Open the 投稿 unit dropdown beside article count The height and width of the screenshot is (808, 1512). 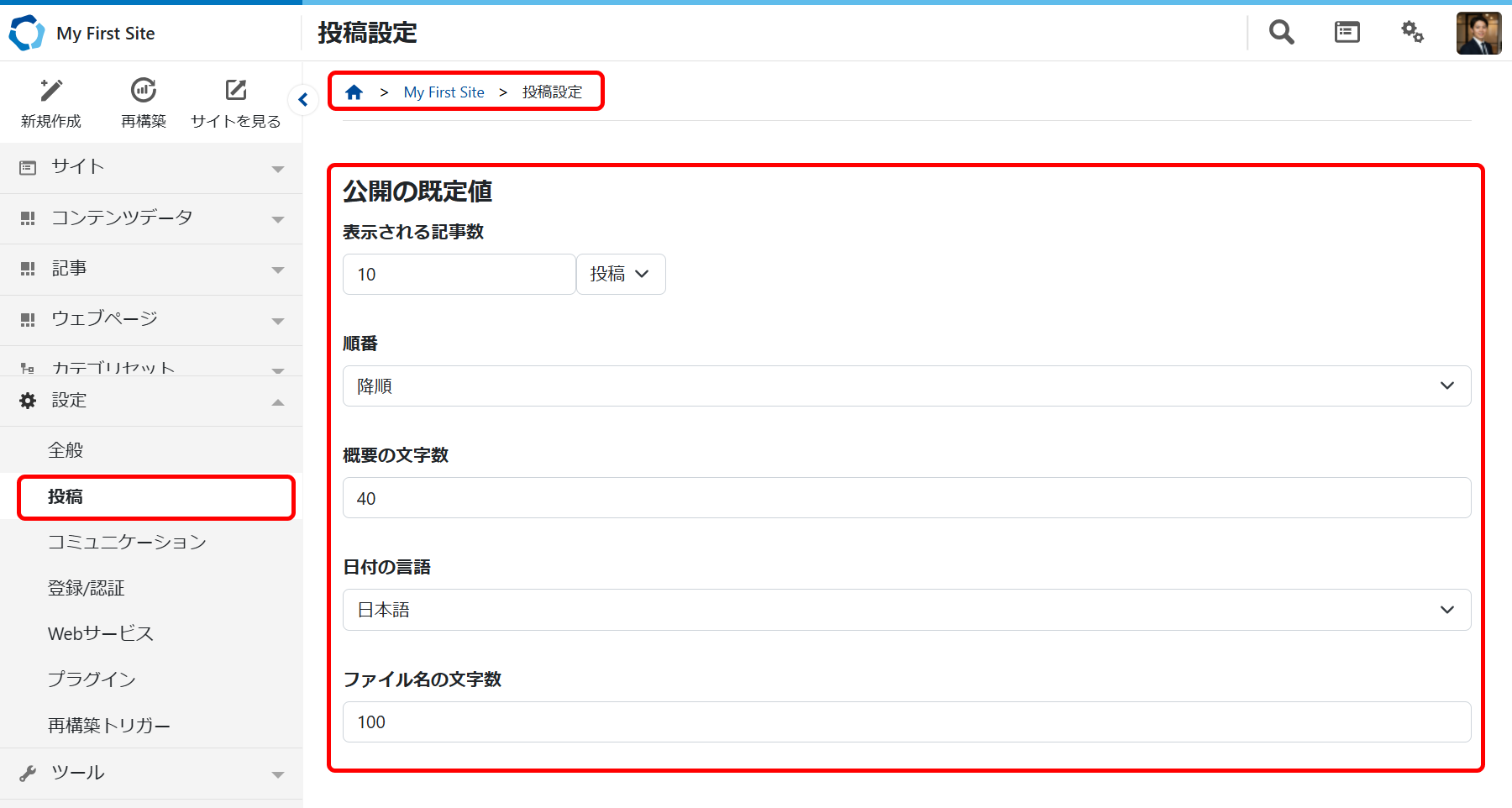621,275
